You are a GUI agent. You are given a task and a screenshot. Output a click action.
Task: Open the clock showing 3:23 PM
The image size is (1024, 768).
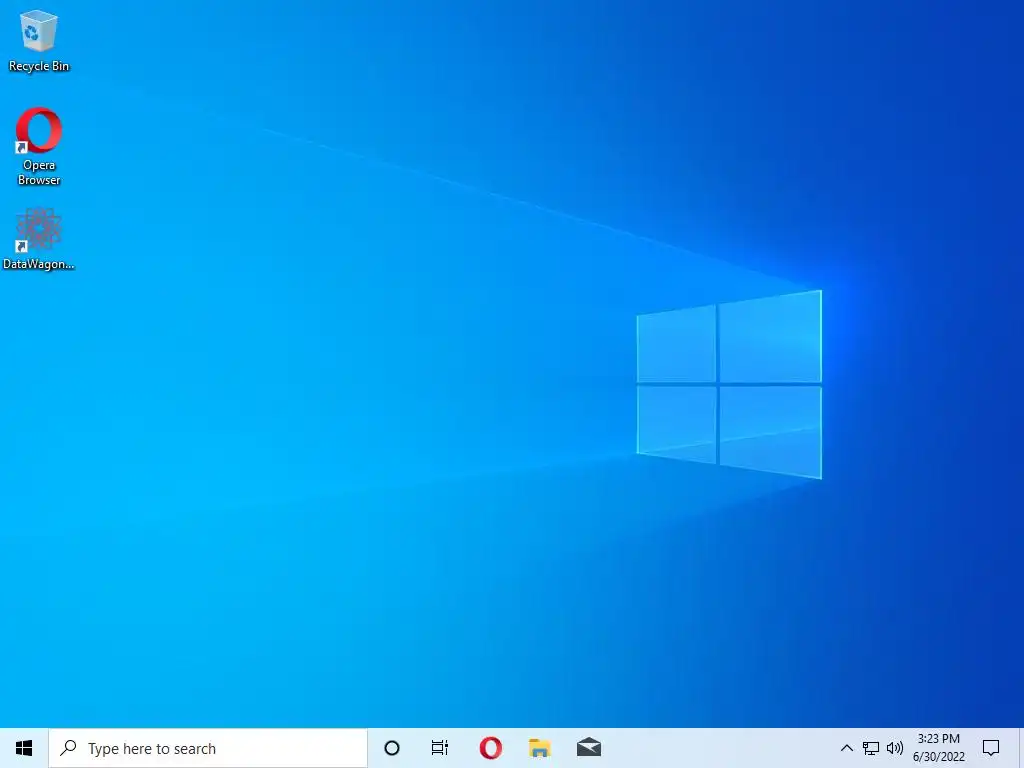click(x=938, y=748)
